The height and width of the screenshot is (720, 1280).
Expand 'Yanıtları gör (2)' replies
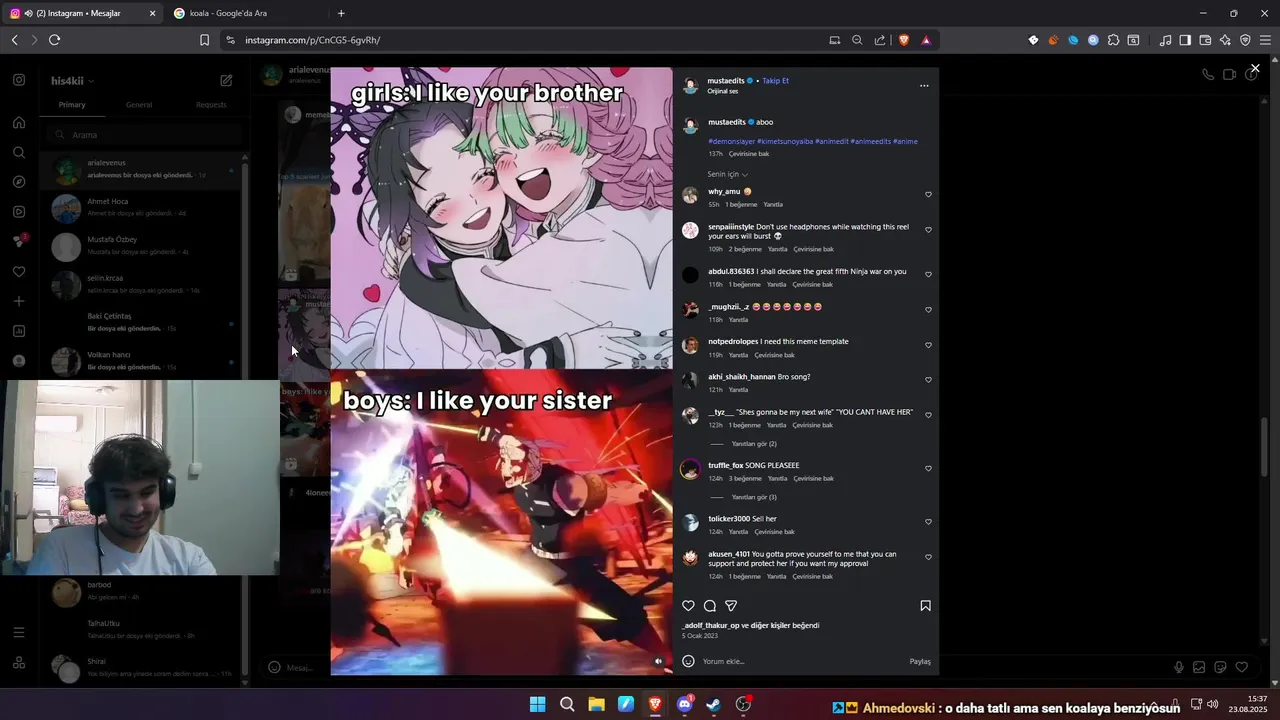pyautogui.click(x=754, y=444)
